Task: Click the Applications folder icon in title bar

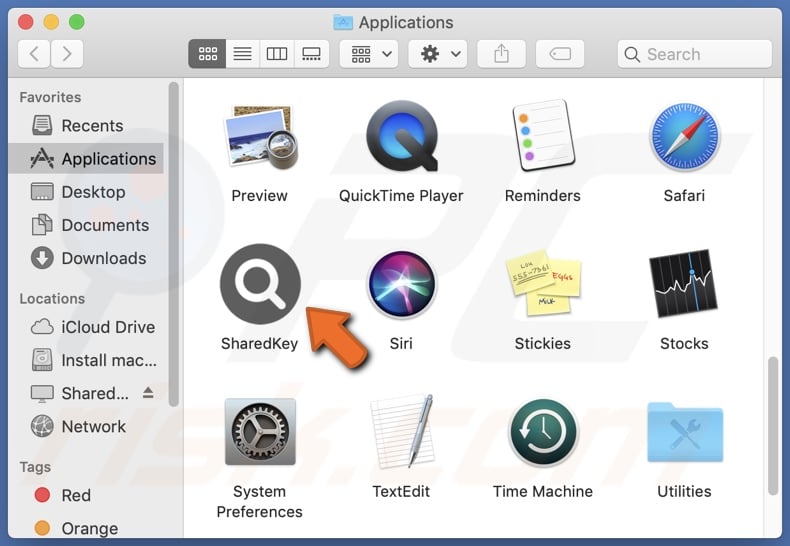Action: click(x=343, y=22)
